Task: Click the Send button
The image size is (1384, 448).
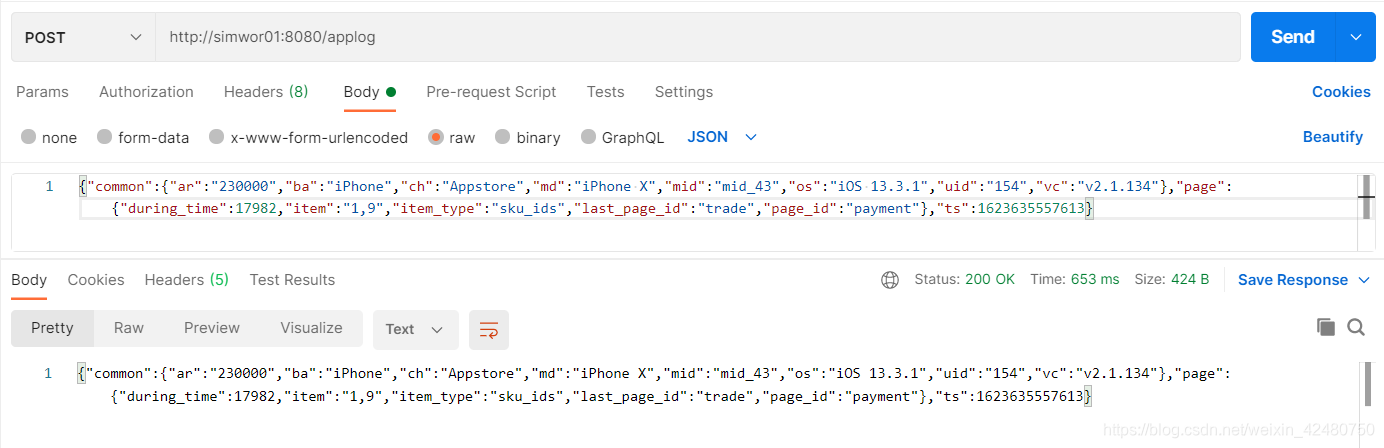Action: coord(1293,37)
